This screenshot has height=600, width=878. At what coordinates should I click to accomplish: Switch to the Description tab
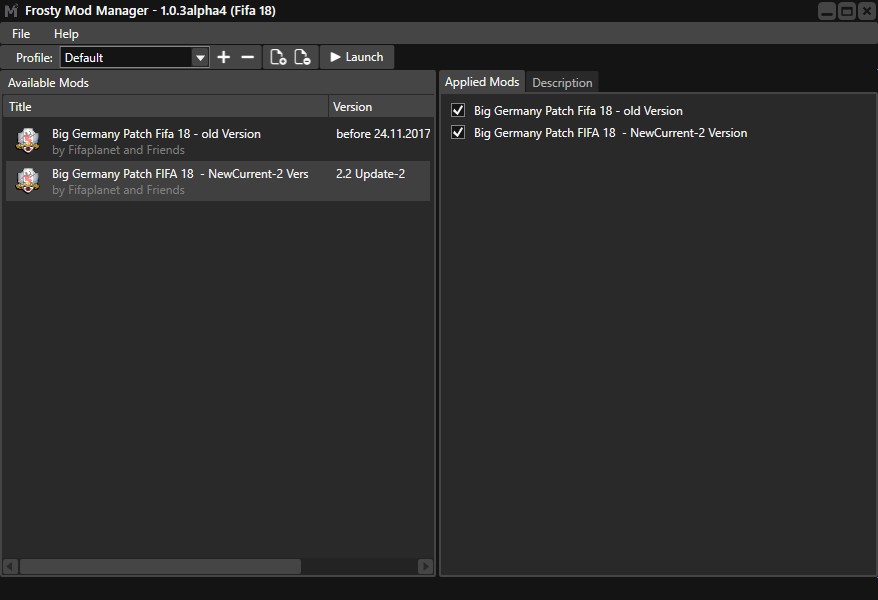[562, 83]
